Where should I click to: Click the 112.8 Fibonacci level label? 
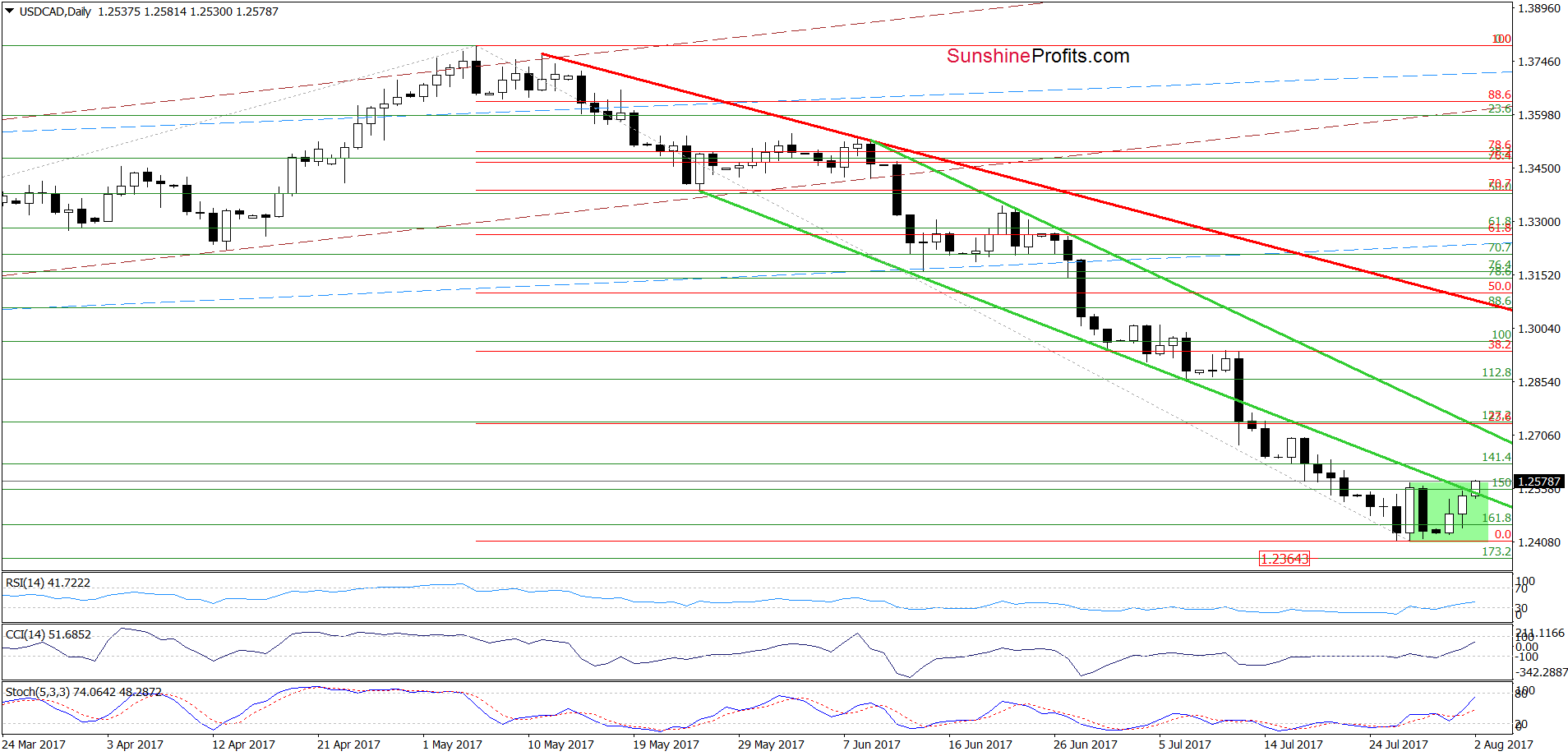[1497, 372]
